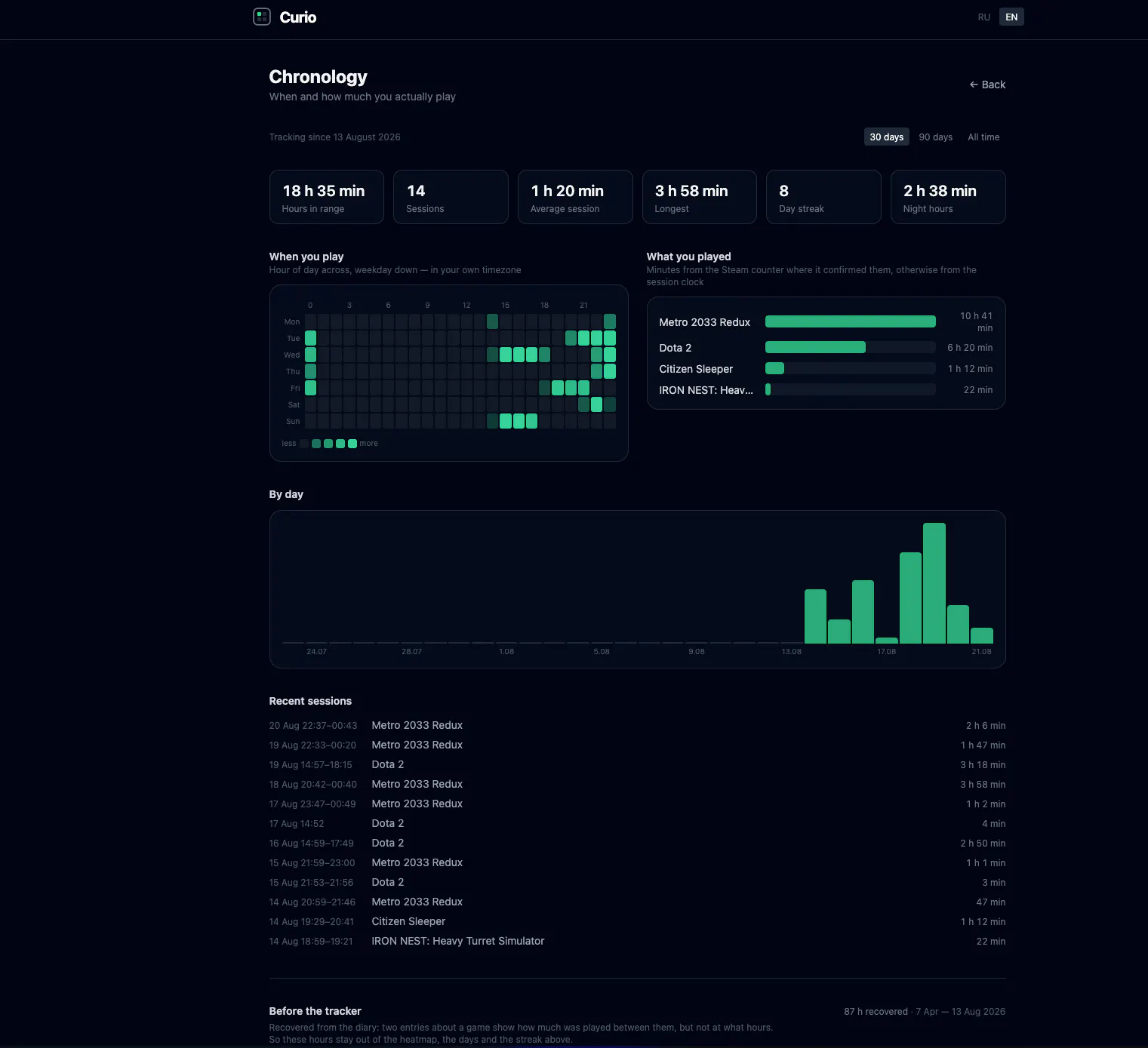
Task: Click the Night hours card
Action: [948, 197]
